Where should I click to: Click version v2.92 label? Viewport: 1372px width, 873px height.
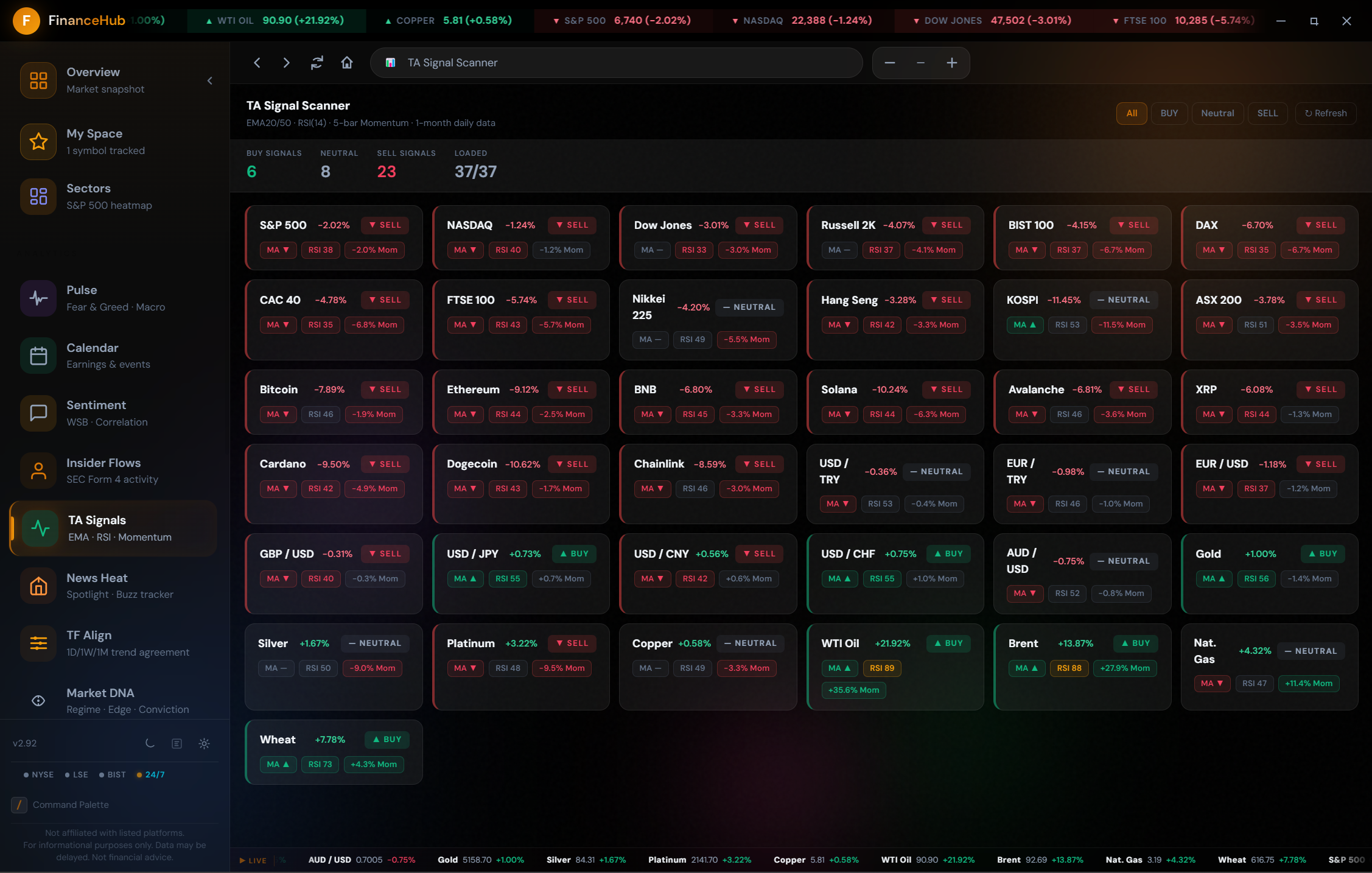[25, 743]
